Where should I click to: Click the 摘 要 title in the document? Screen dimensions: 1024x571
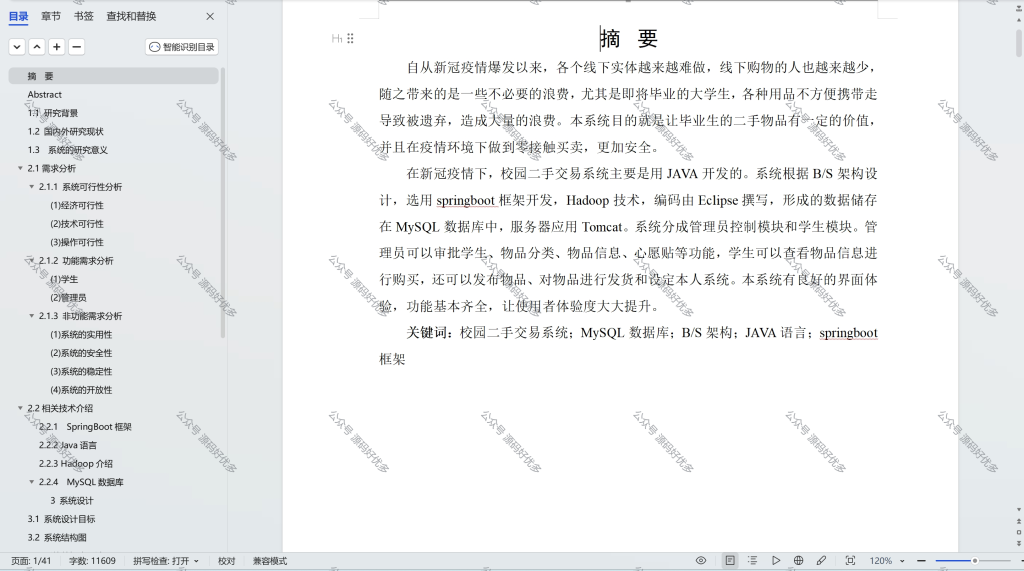pyautogui.click(x=628, y=39)
